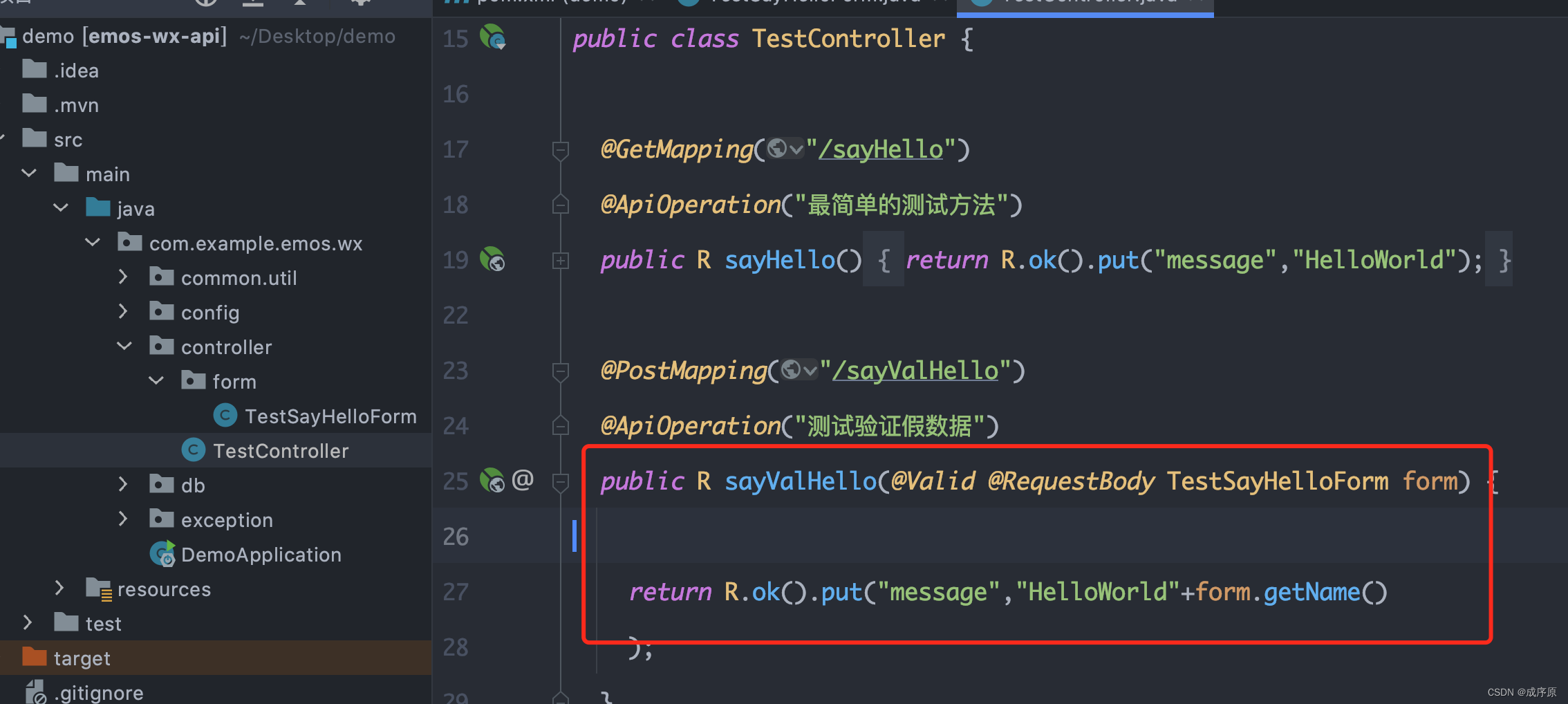Click the DemoApplication Spring Boot icon

163,554
